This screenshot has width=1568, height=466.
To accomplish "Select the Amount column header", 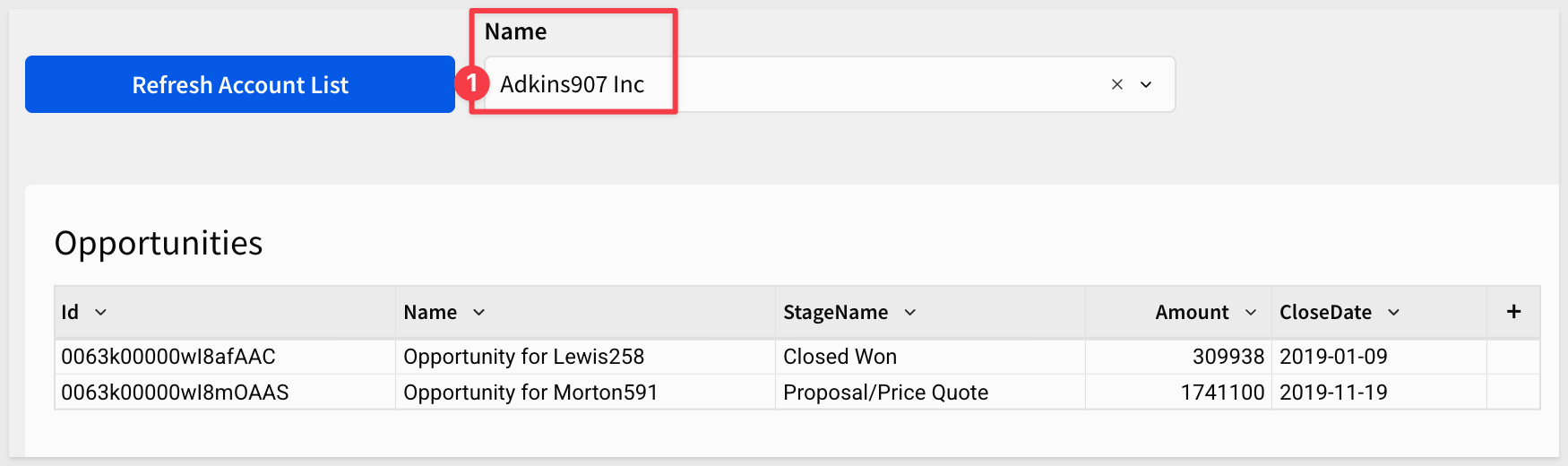I will coord(1191,312).
